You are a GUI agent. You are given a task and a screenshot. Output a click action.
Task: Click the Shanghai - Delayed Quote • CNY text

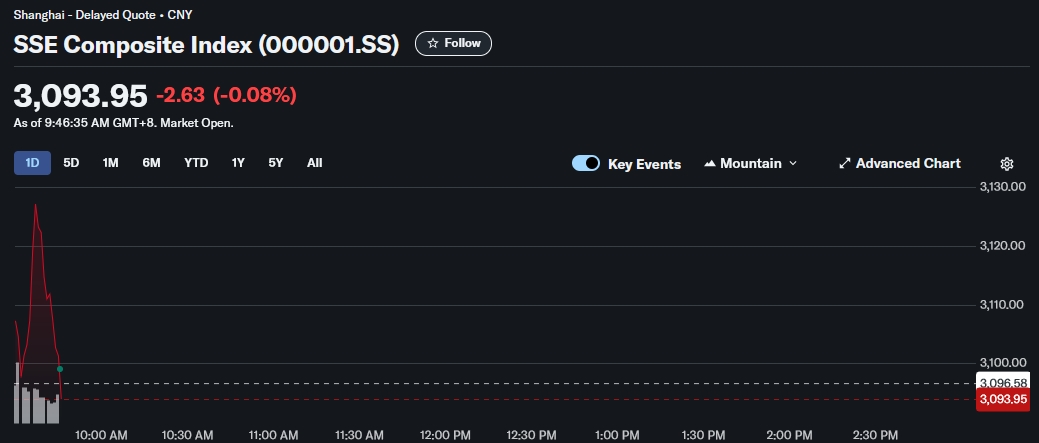(x=103, y=15)
